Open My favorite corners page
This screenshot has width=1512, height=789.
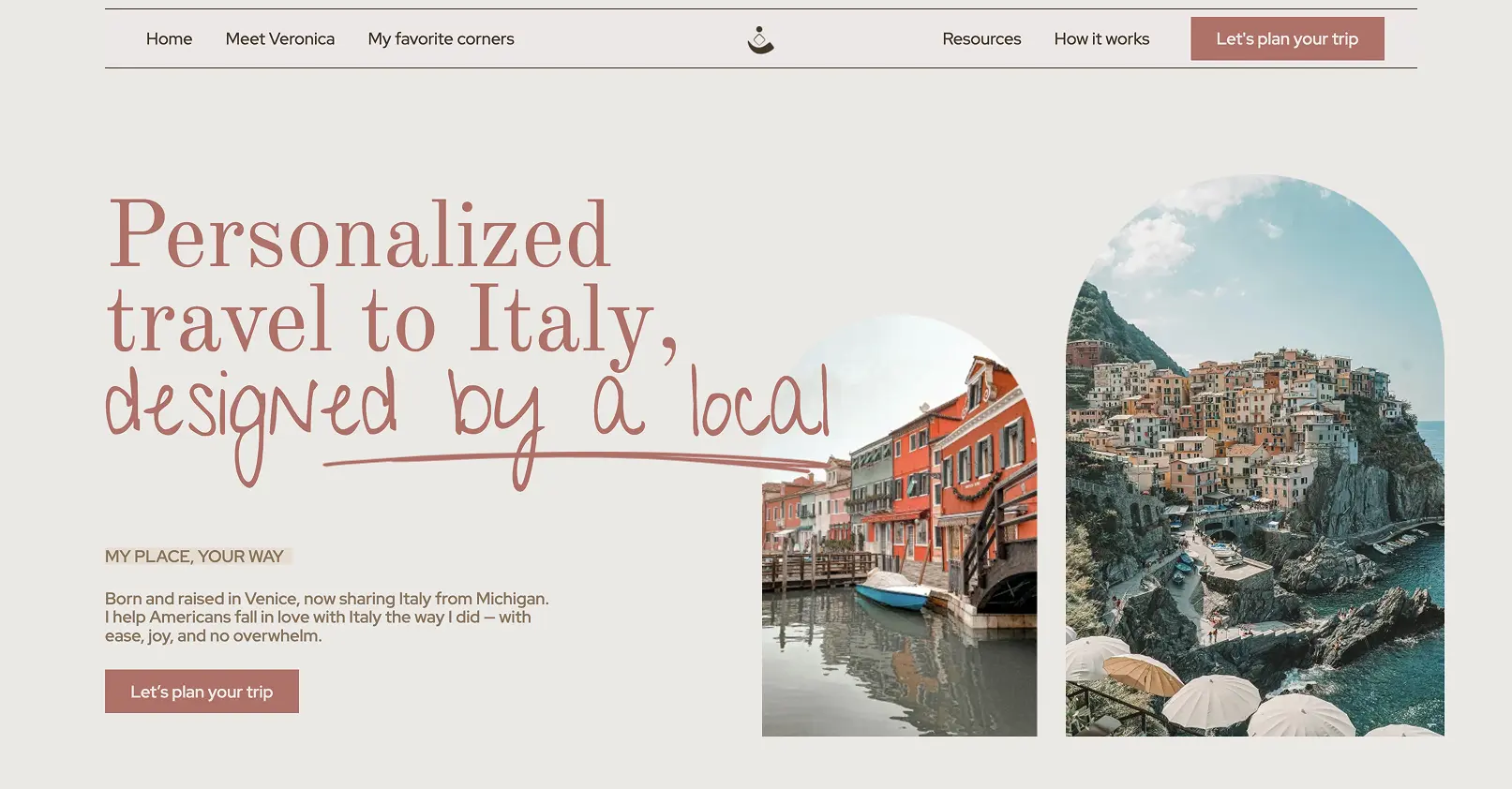pos(441,38)
